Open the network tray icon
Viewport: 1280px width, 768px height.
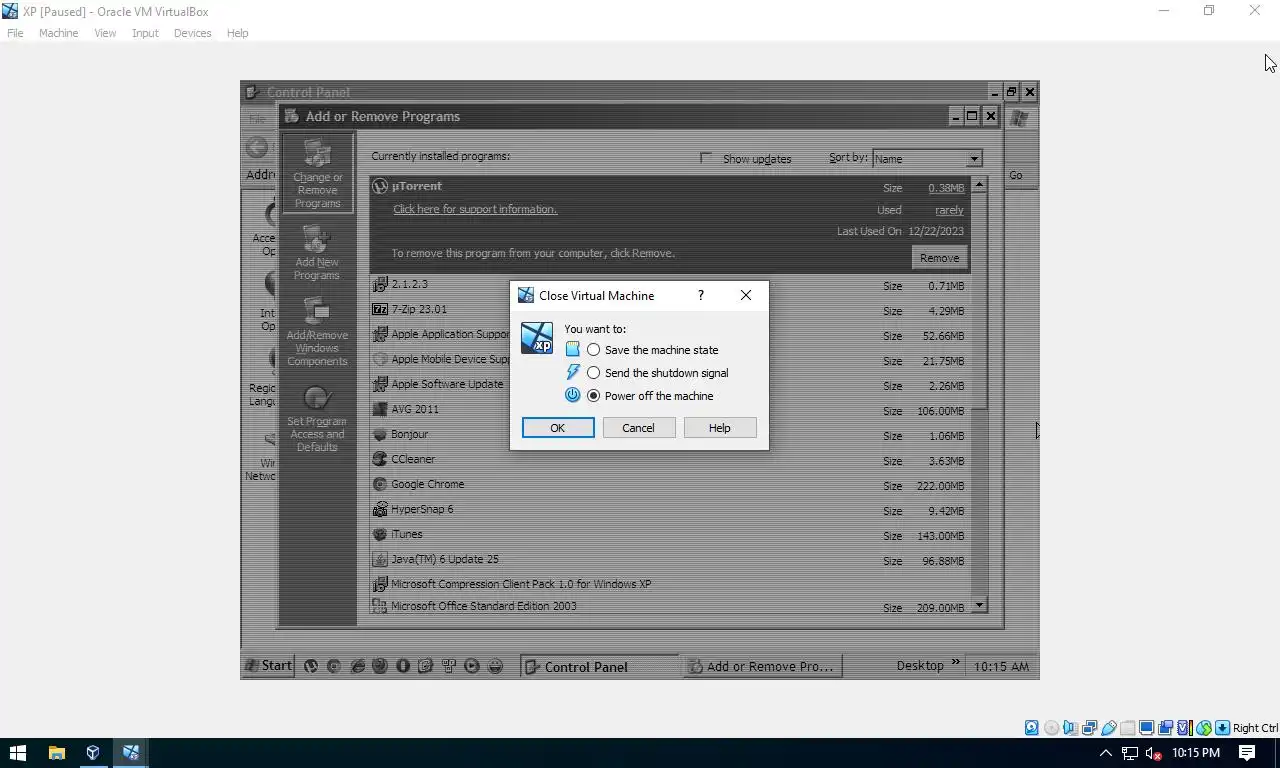click(x=1129, y=753)
